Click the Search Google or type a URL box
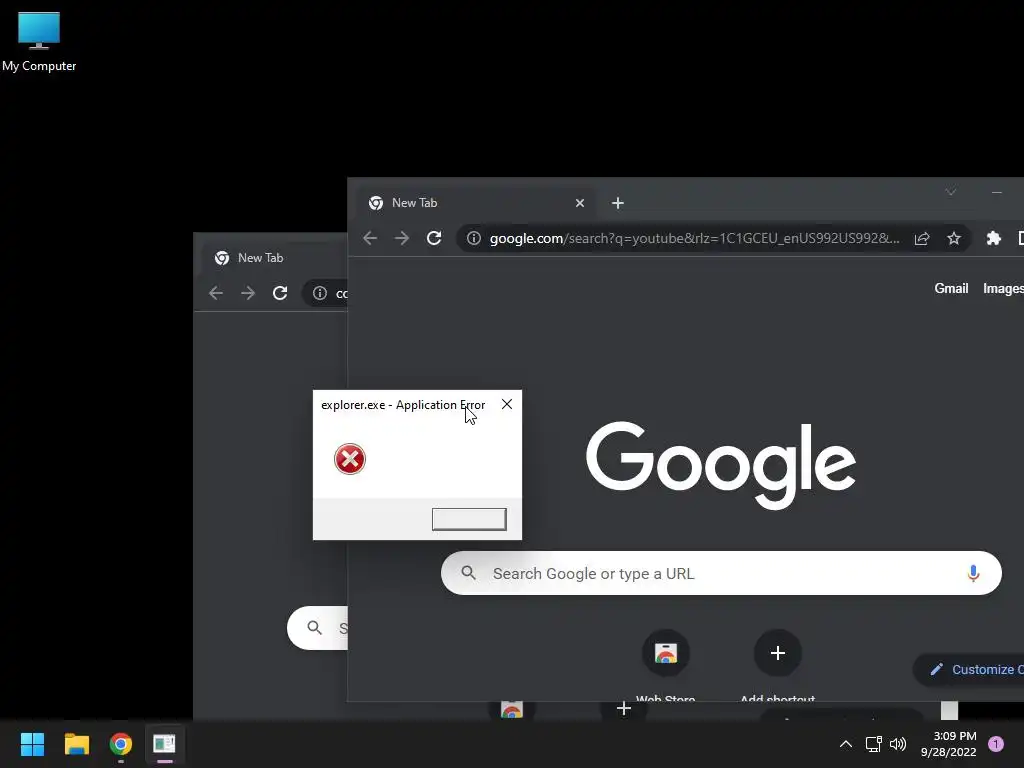Image resolution: width=1024 pixels, height=768 pixels. (721, 573)
